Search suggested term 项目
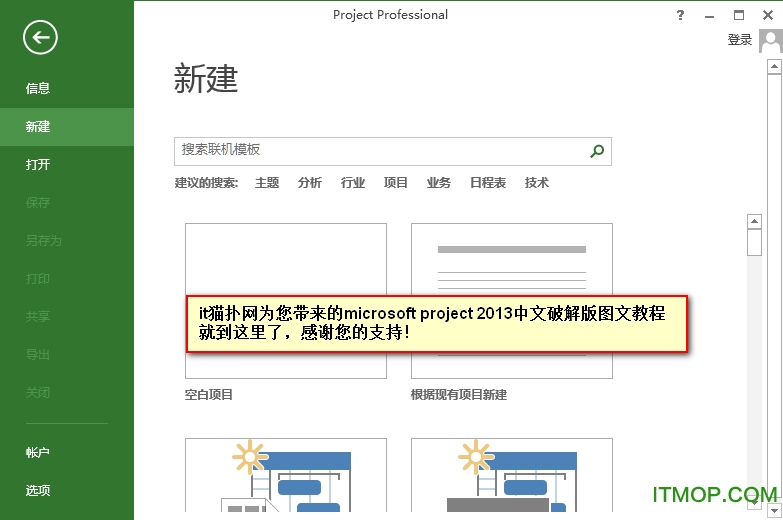Viewport: 783px width, 520px height. tap(395, 183)
